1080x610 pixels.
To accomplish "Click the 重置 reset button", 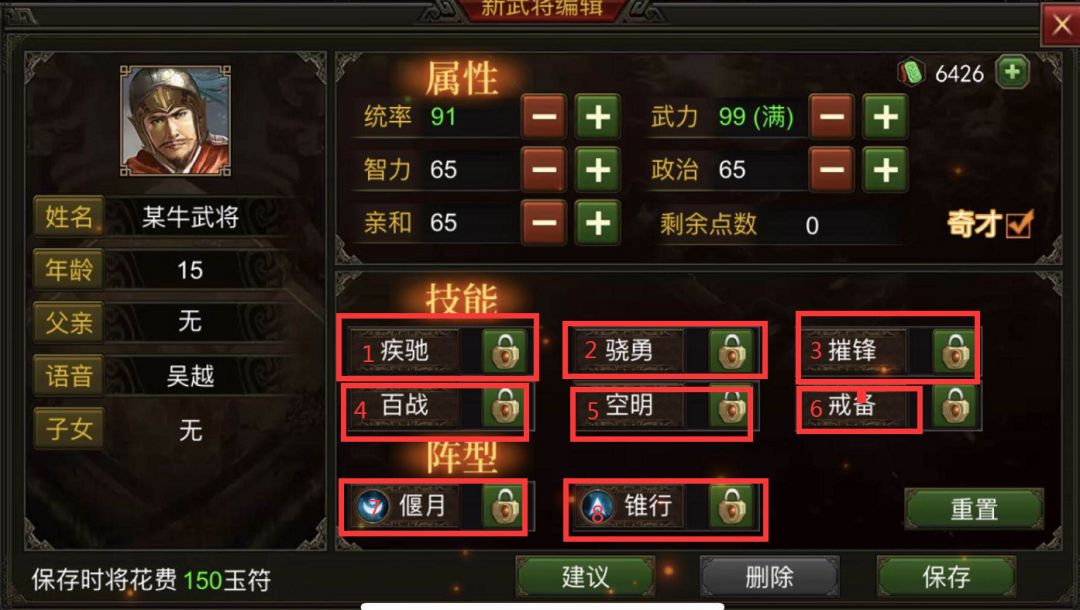I will 974,509.
